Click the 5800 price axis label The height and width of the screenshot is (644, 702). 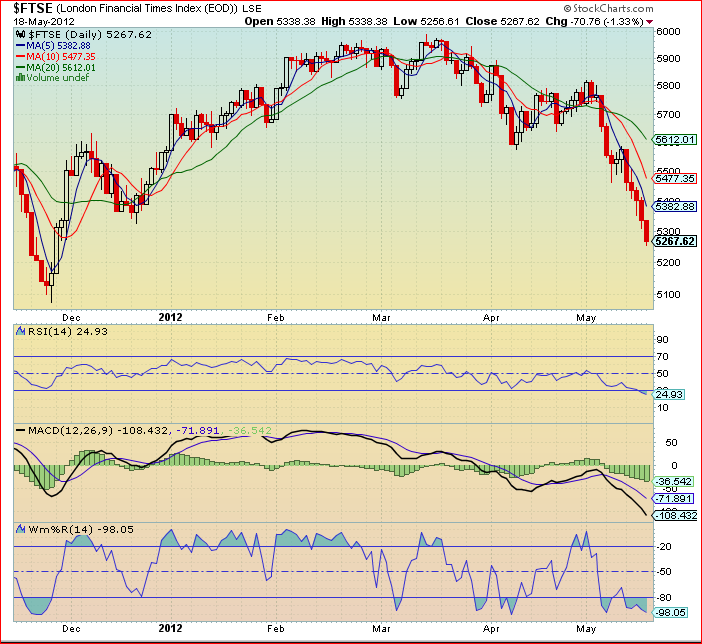668,85
